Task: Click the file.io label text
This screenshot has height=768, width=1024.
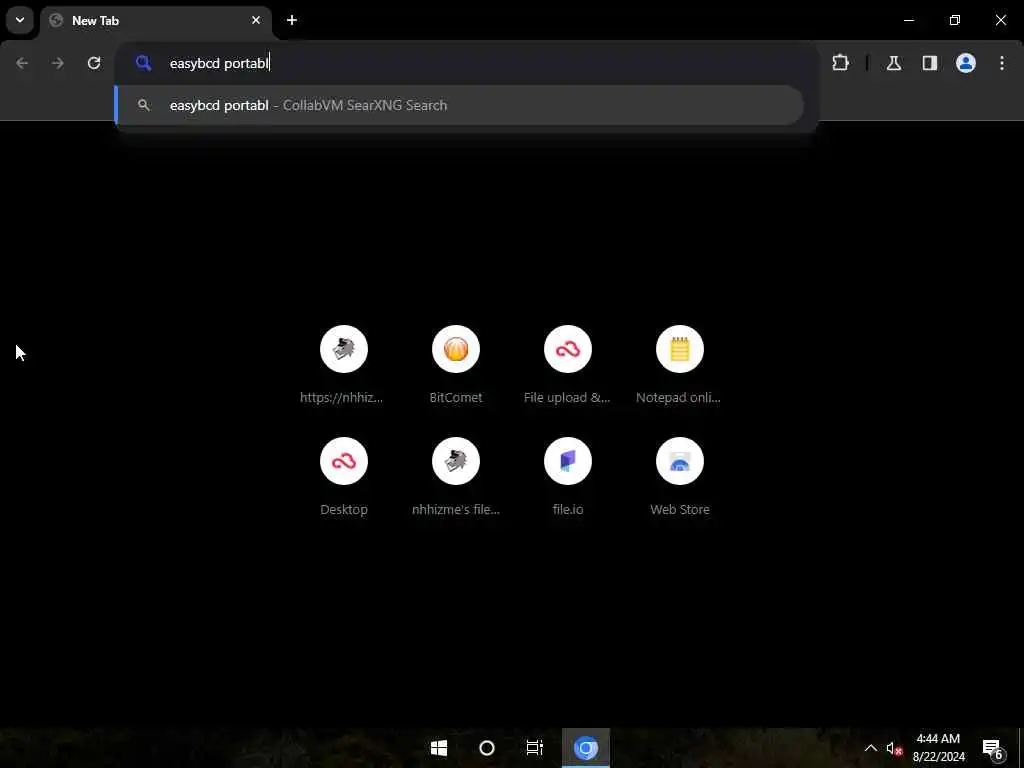Action: (568, 509)
